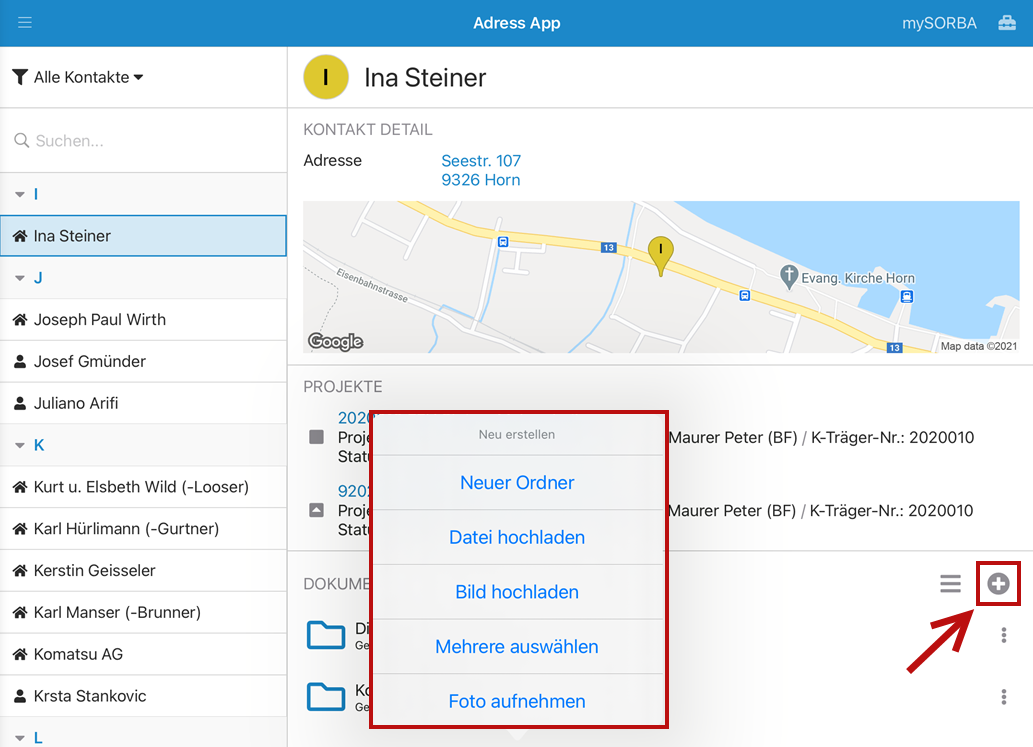Viewport: 1033px width, 747px height.
Task: Select contact Karl Hürlimann (-Gurtner)
Action: click(x=144, y=528)
